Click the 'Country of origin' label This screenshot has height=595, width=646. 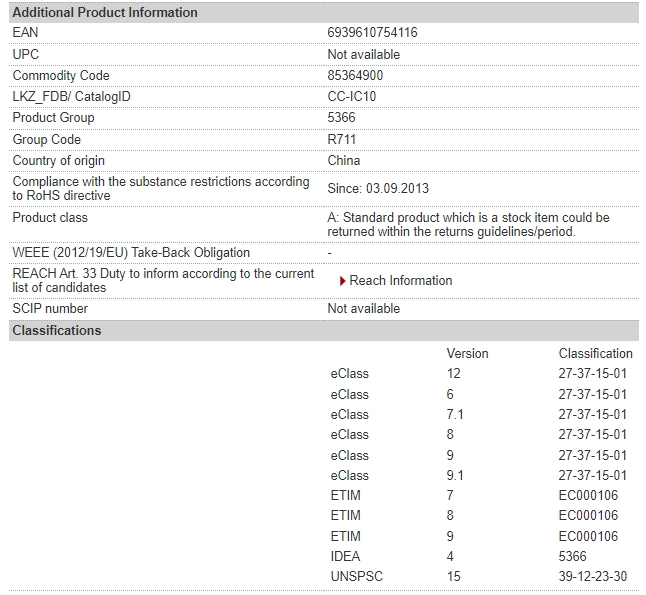tap(59, 160)
